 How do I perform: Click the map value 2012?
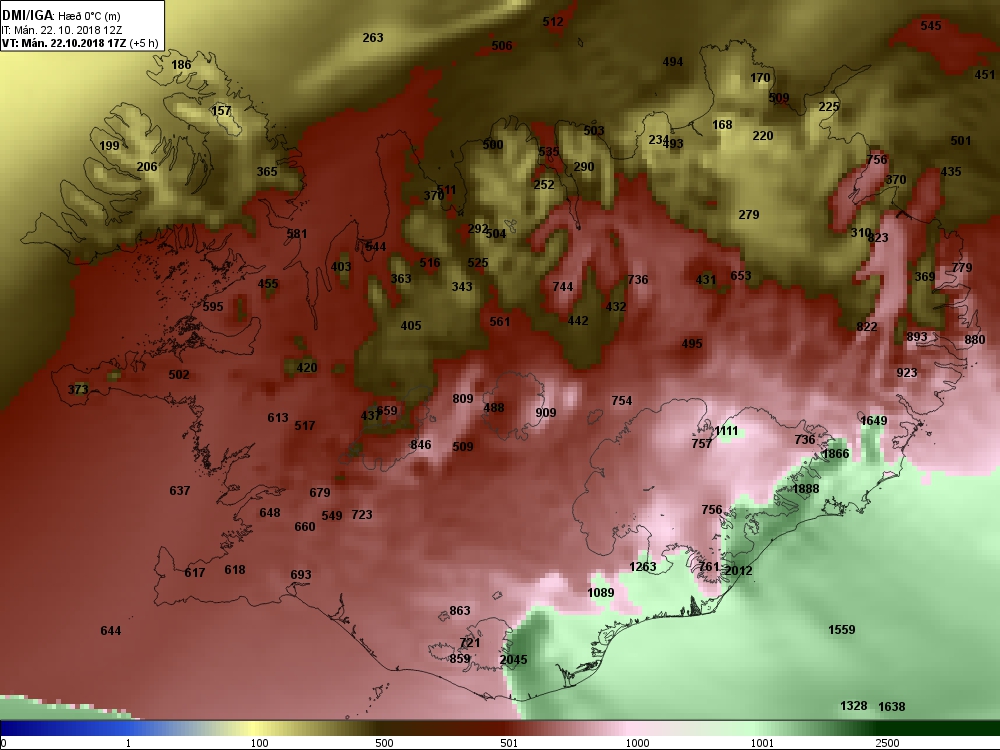738,570
